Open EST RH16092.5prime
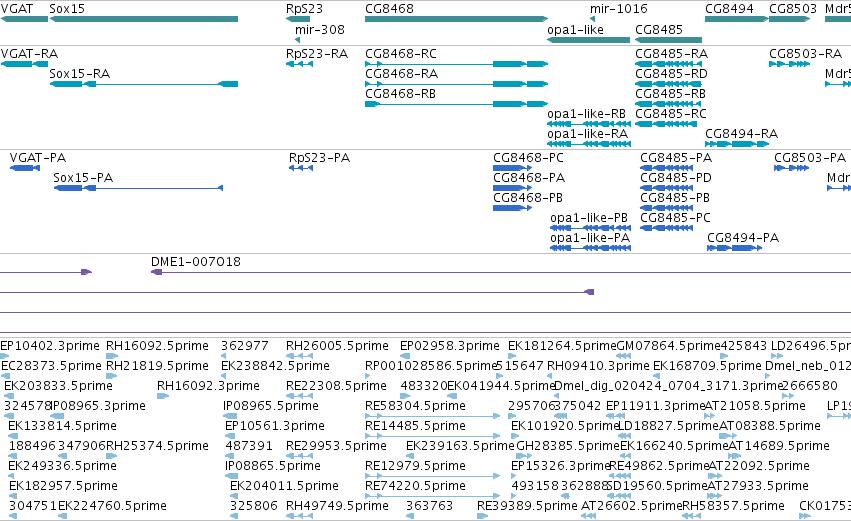This screenshot has width=851, height=521. tap(157, 346)
